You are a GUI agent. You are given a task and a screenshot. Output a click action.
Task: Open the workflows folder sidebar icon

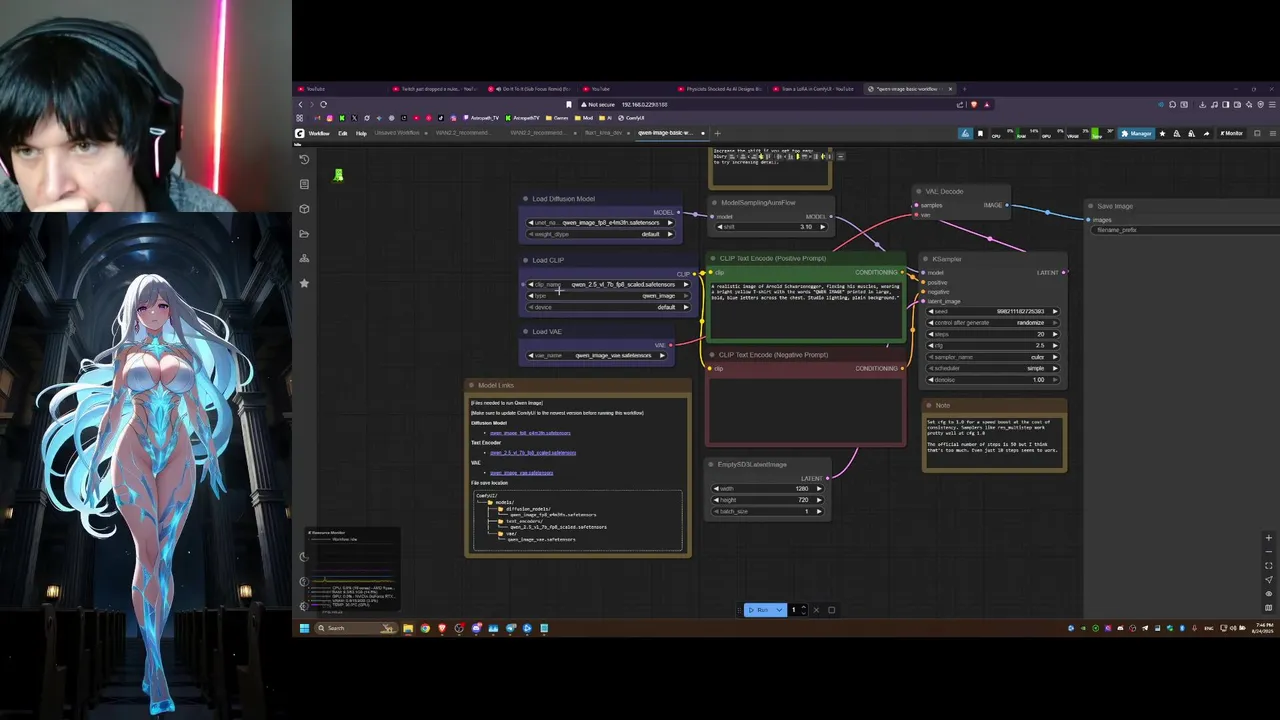[304, 234]
